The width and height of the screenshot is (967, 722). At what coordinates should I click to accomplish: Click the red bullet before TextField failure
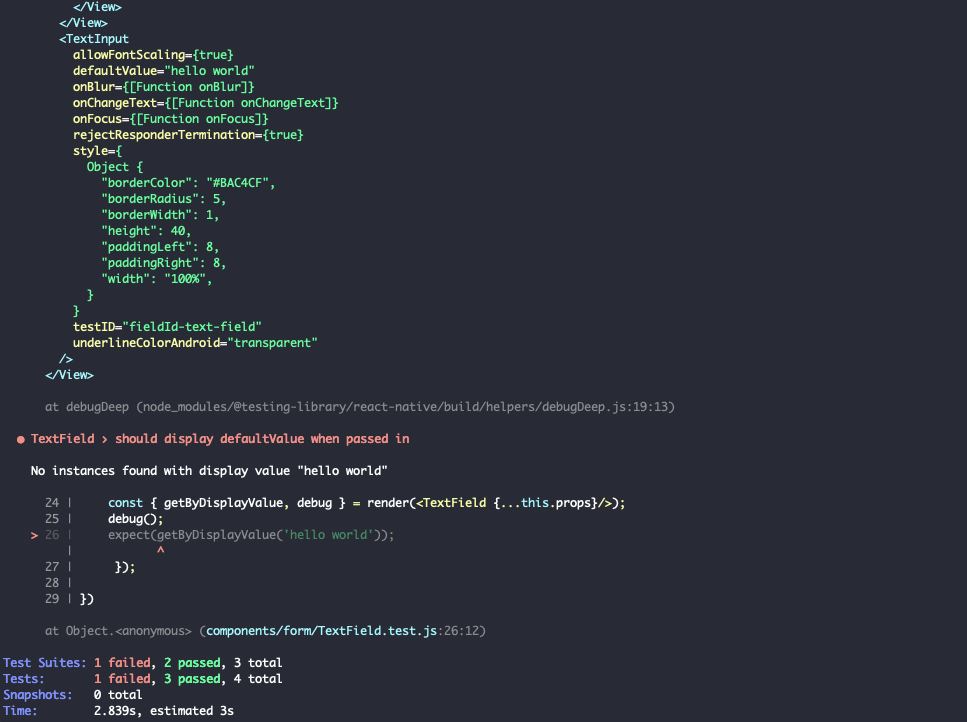[x=20, y=440]
